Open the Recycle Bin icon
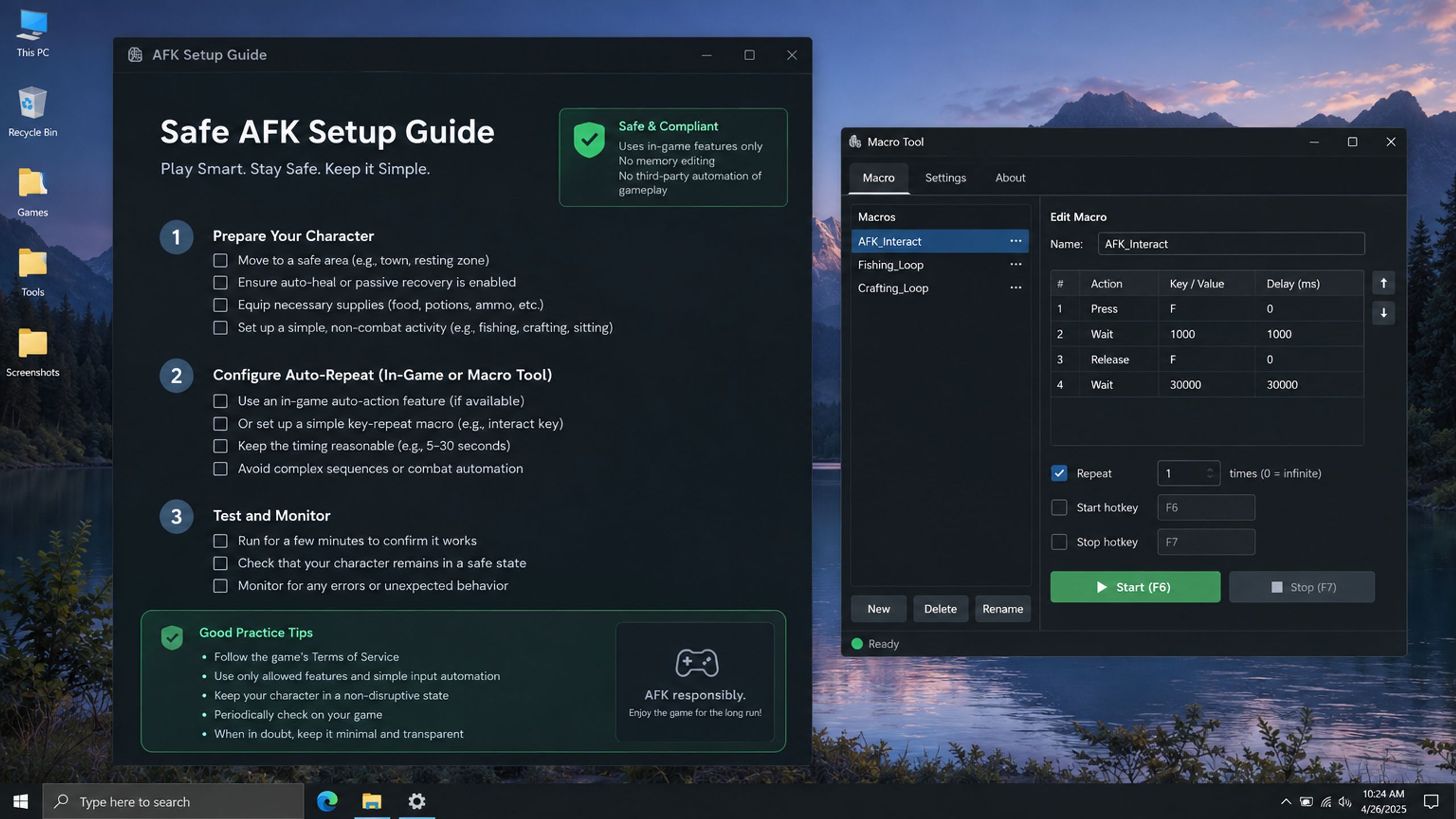This screenshot has height=819, width=1456. pyautogui.click(x=32, y=111)
